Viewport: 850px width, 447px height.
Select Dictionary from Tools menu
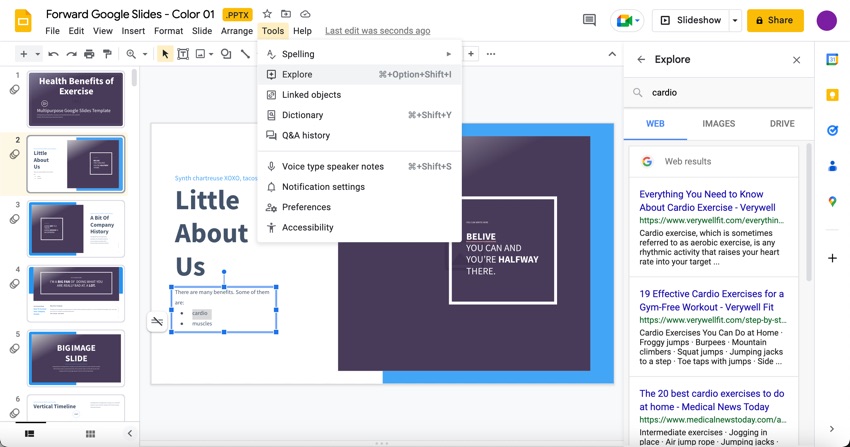[x=302, y=115]
